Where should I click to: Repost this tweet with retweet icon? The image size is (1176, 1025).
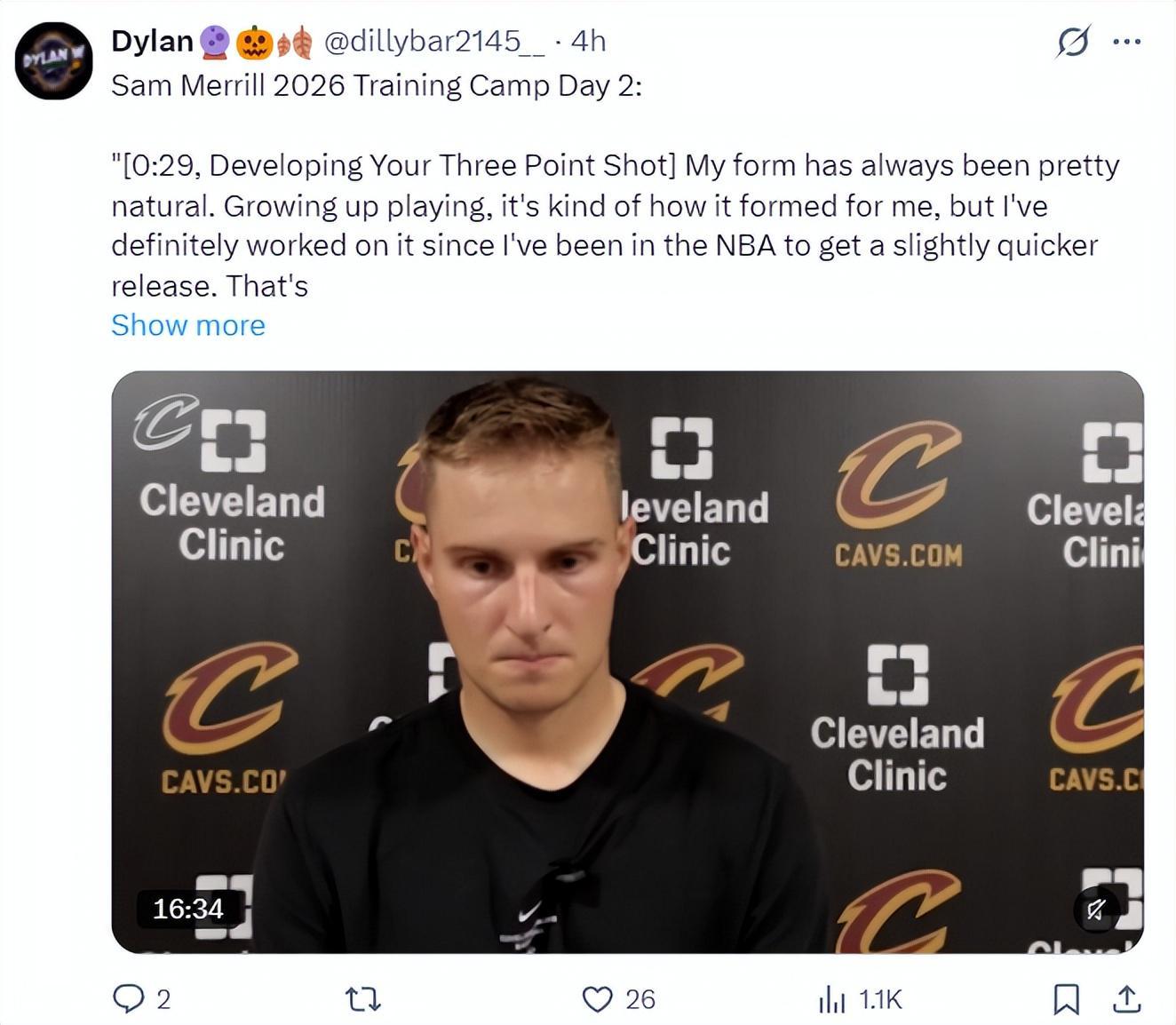(x=362, y=1000)
